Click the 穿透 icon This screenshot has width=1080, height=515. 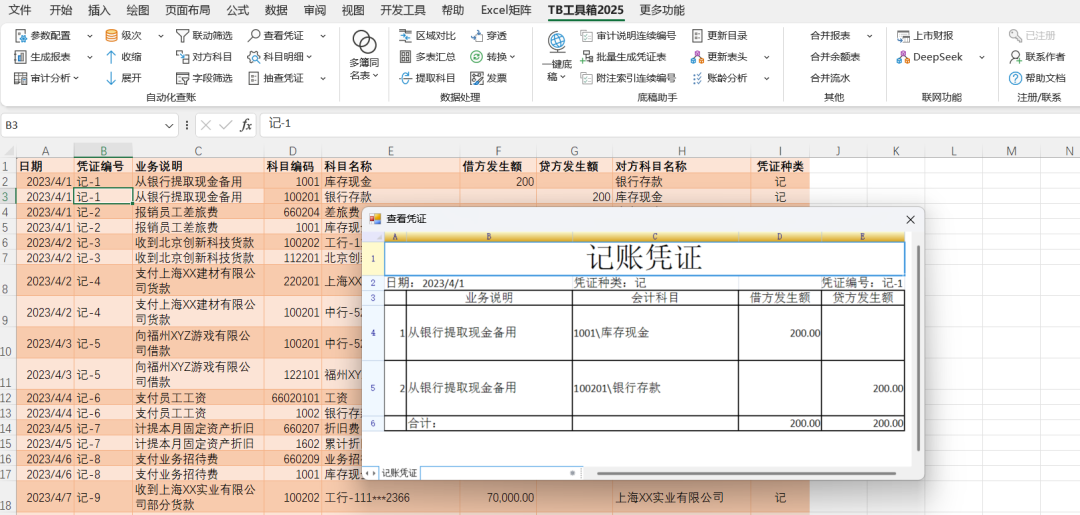pos(477,36)
